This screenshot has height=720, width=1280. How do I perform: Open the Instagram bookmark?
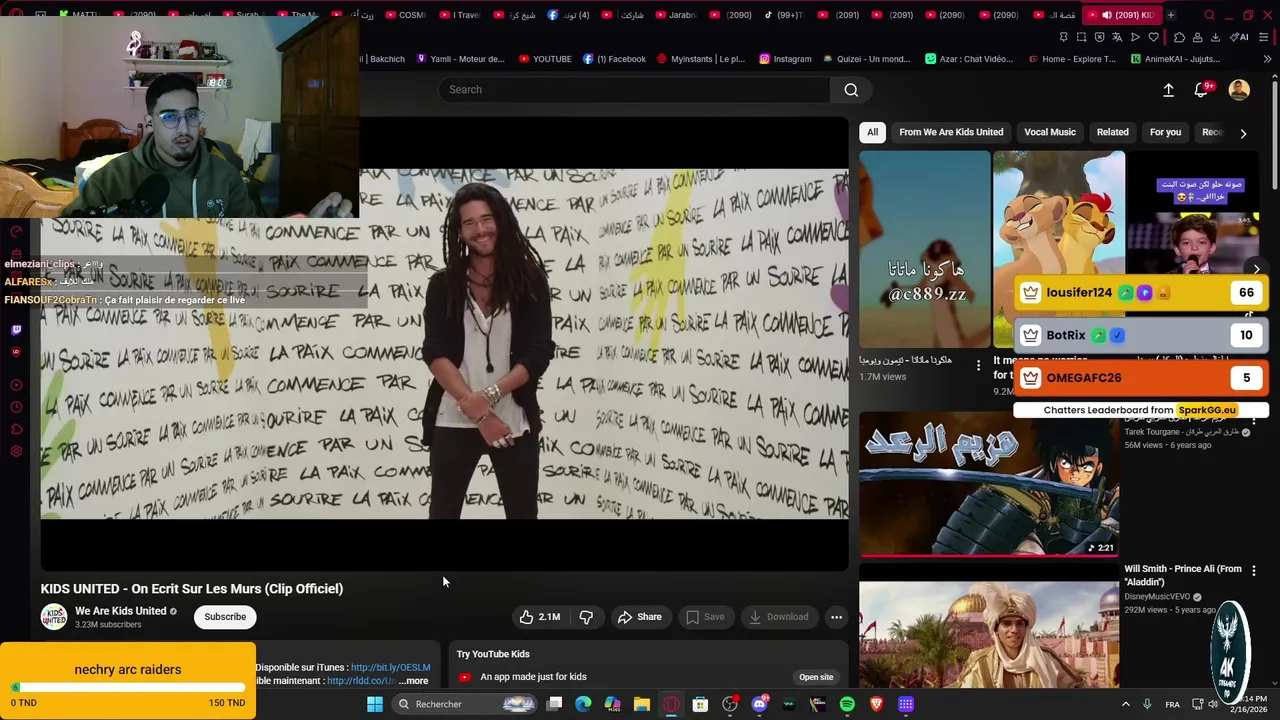(x=785, y=59)
